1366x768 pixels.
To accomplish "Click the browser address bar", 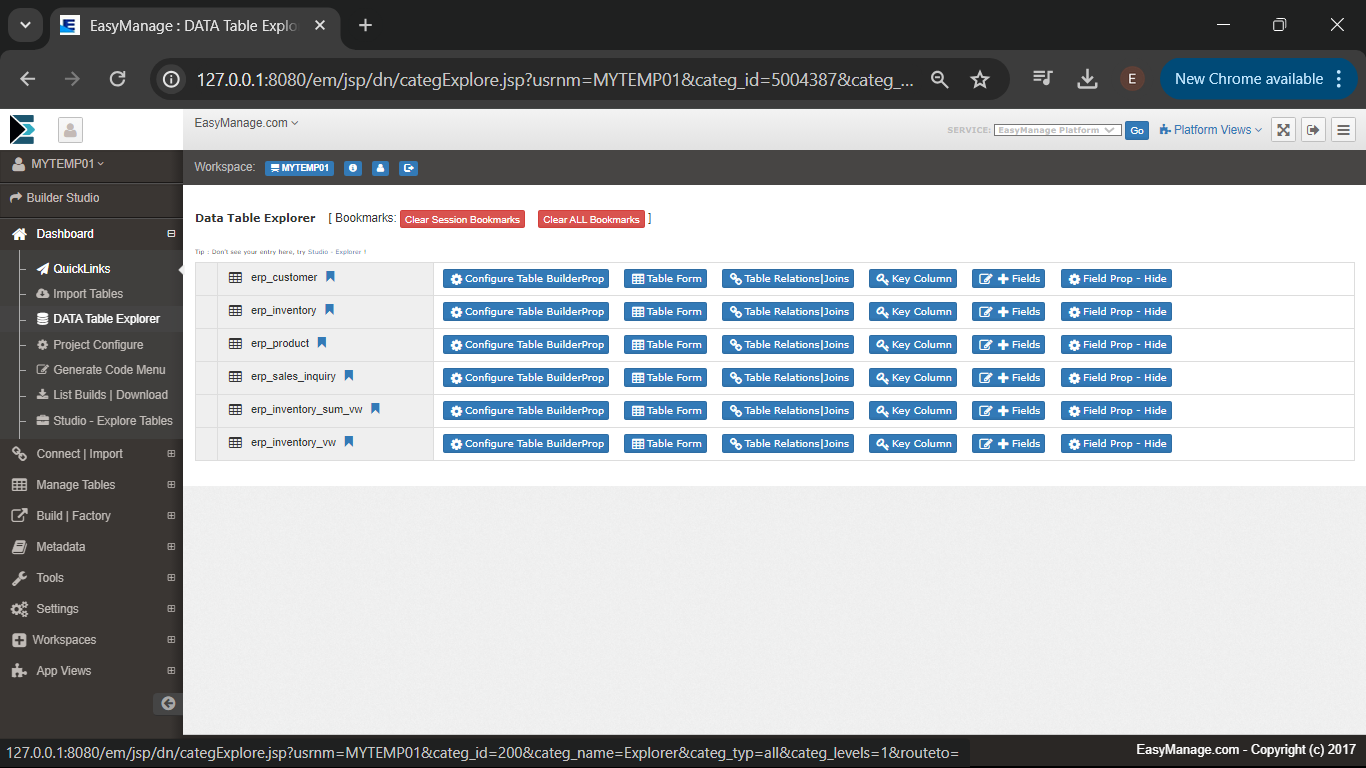I will [x=554, y=79].
